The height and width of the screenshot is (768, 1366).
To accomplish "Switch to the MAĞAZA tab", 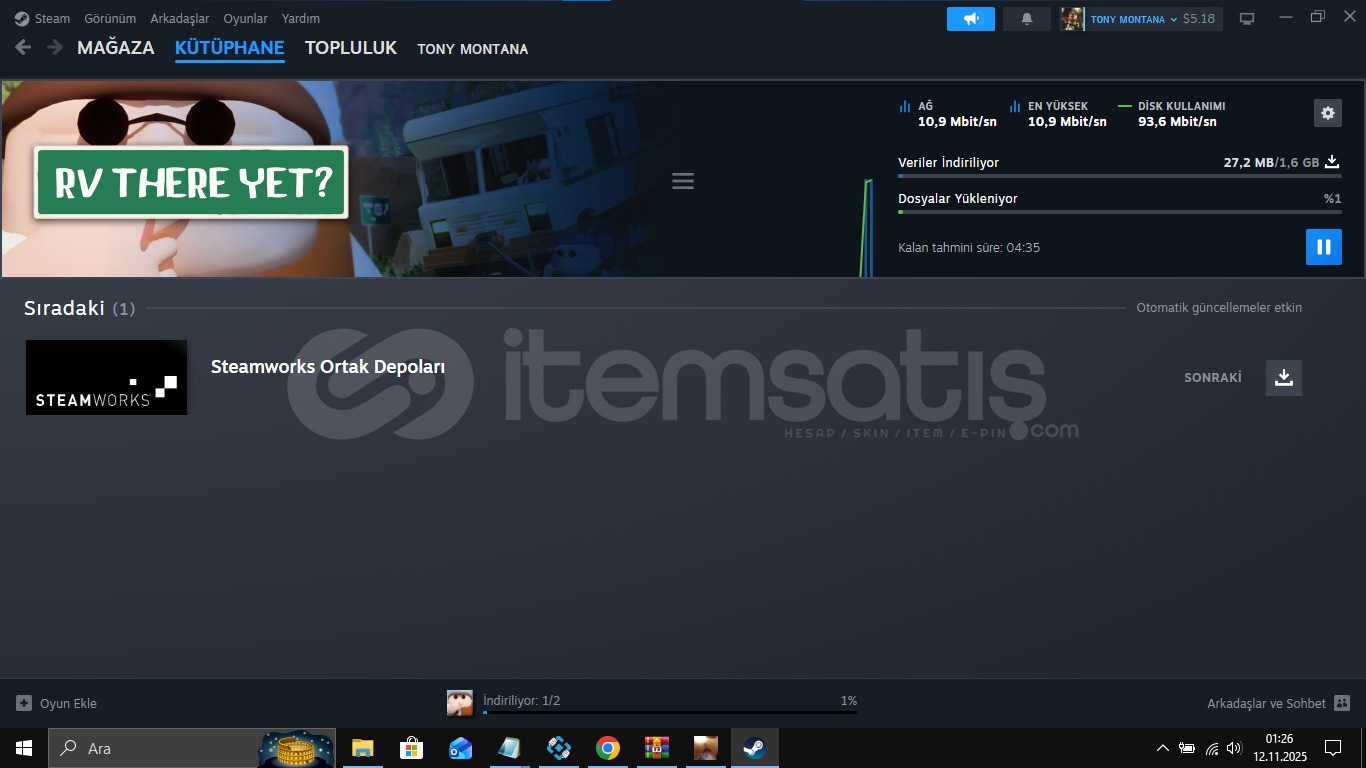I will [116, 48].
